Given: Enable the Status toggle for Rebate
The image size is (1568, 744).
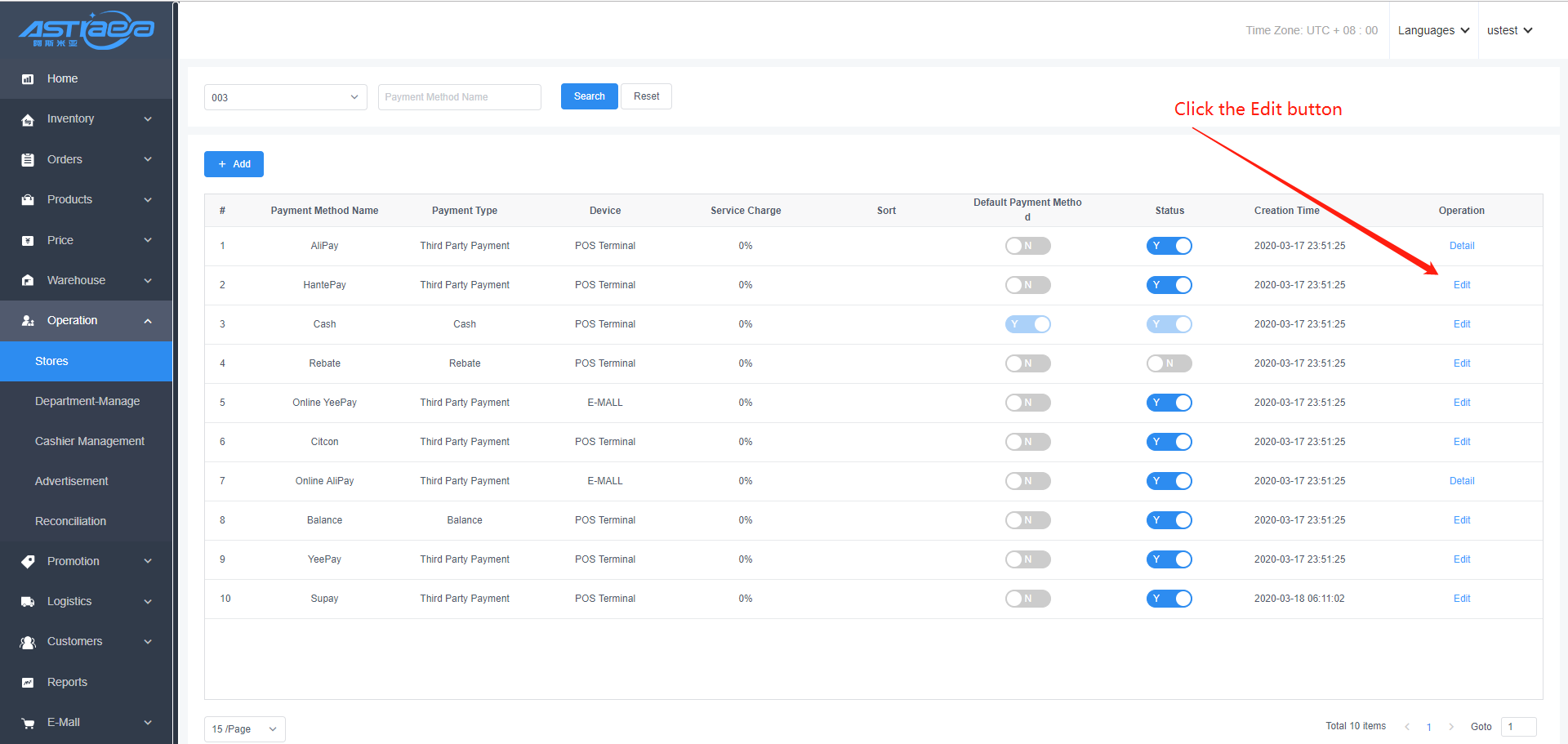Looking at the screenshot, I should click(1169, 363).
